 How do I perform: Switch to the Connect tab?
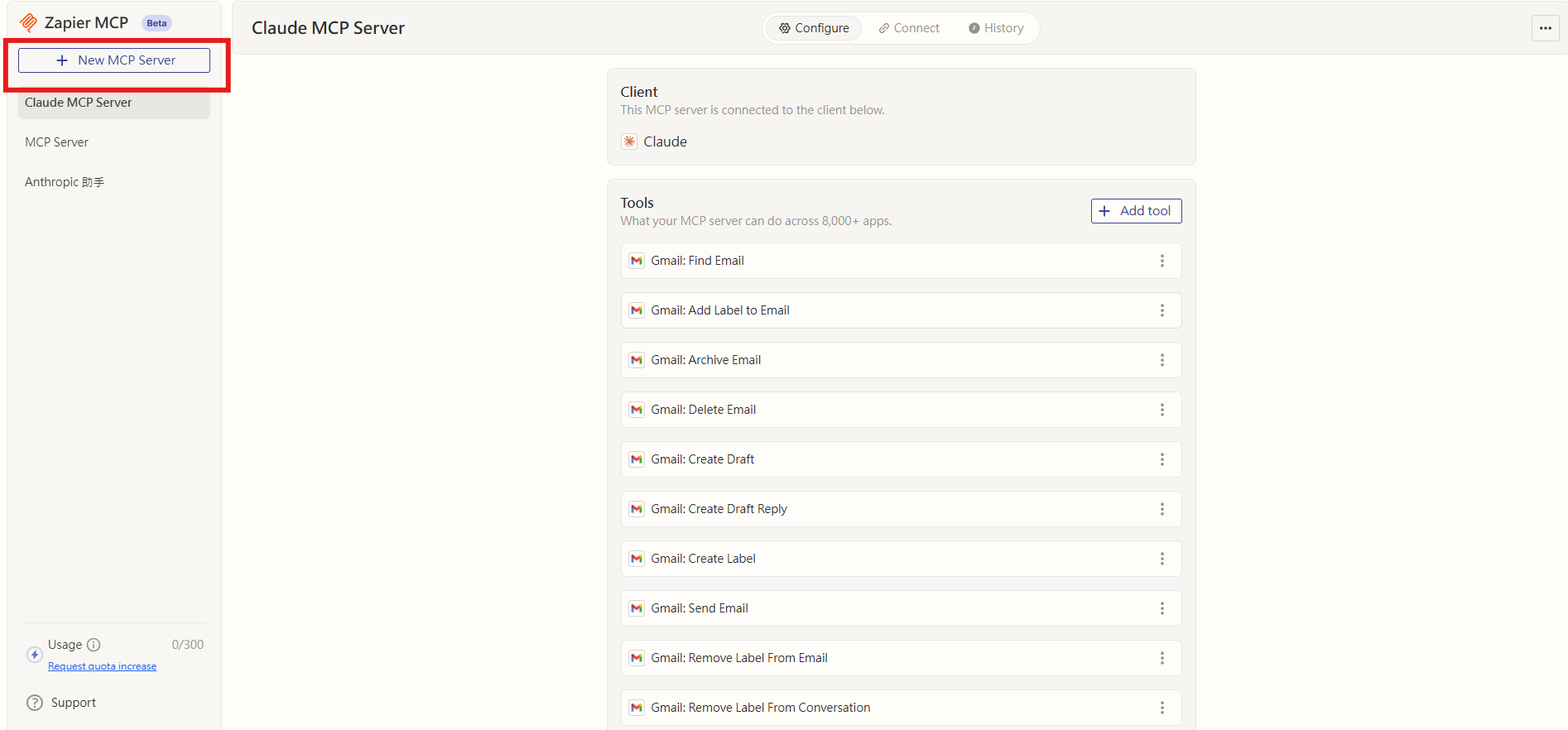[909, 28]
